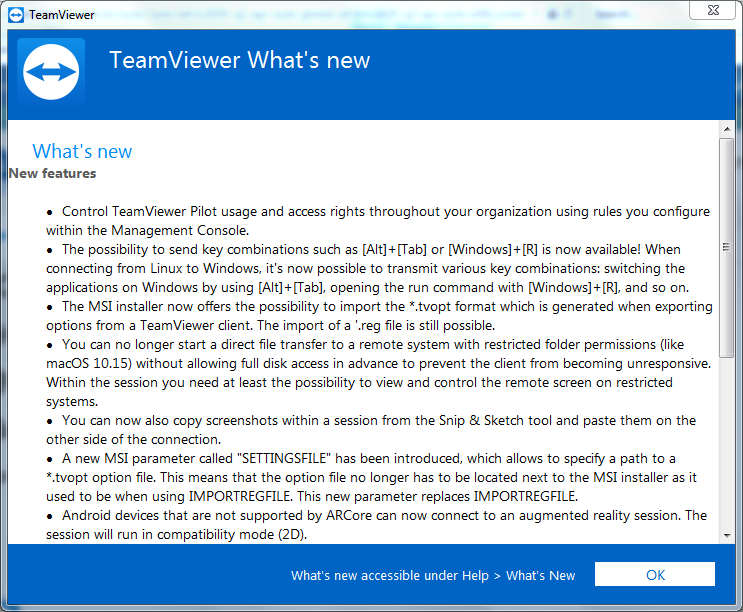Click the MSI installer *.tvopt format bullet
The width and height of the screenshot is (743, 612).
point(379,316)
